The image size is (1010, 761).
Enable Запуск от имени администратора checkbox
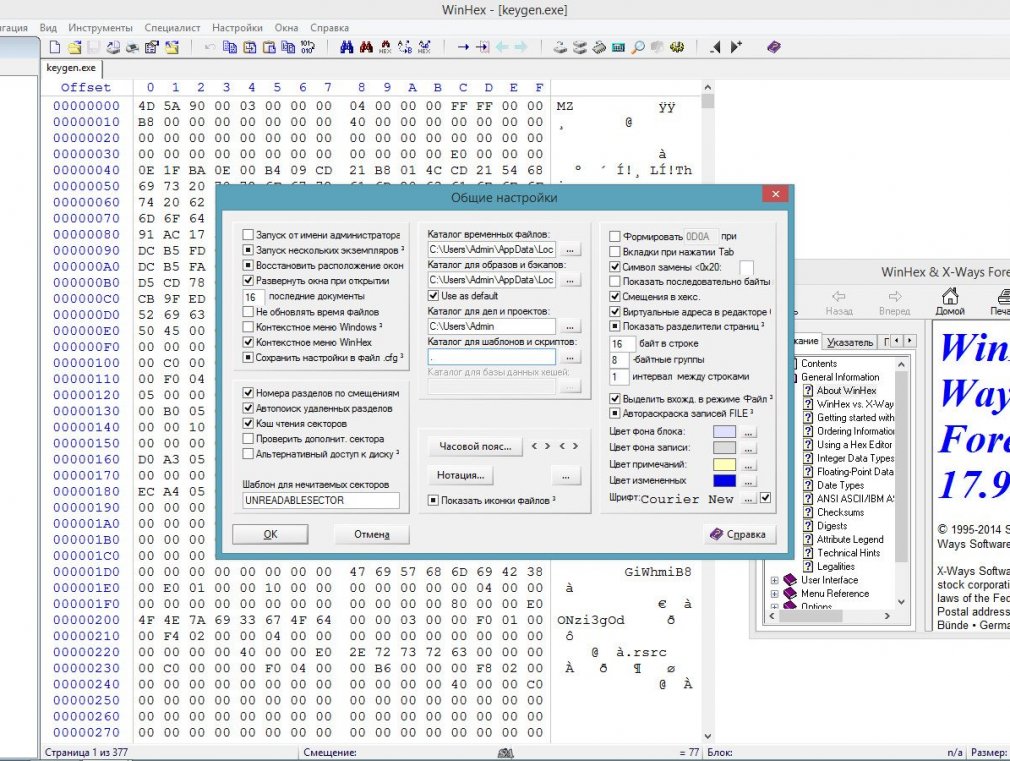point(248,235)
